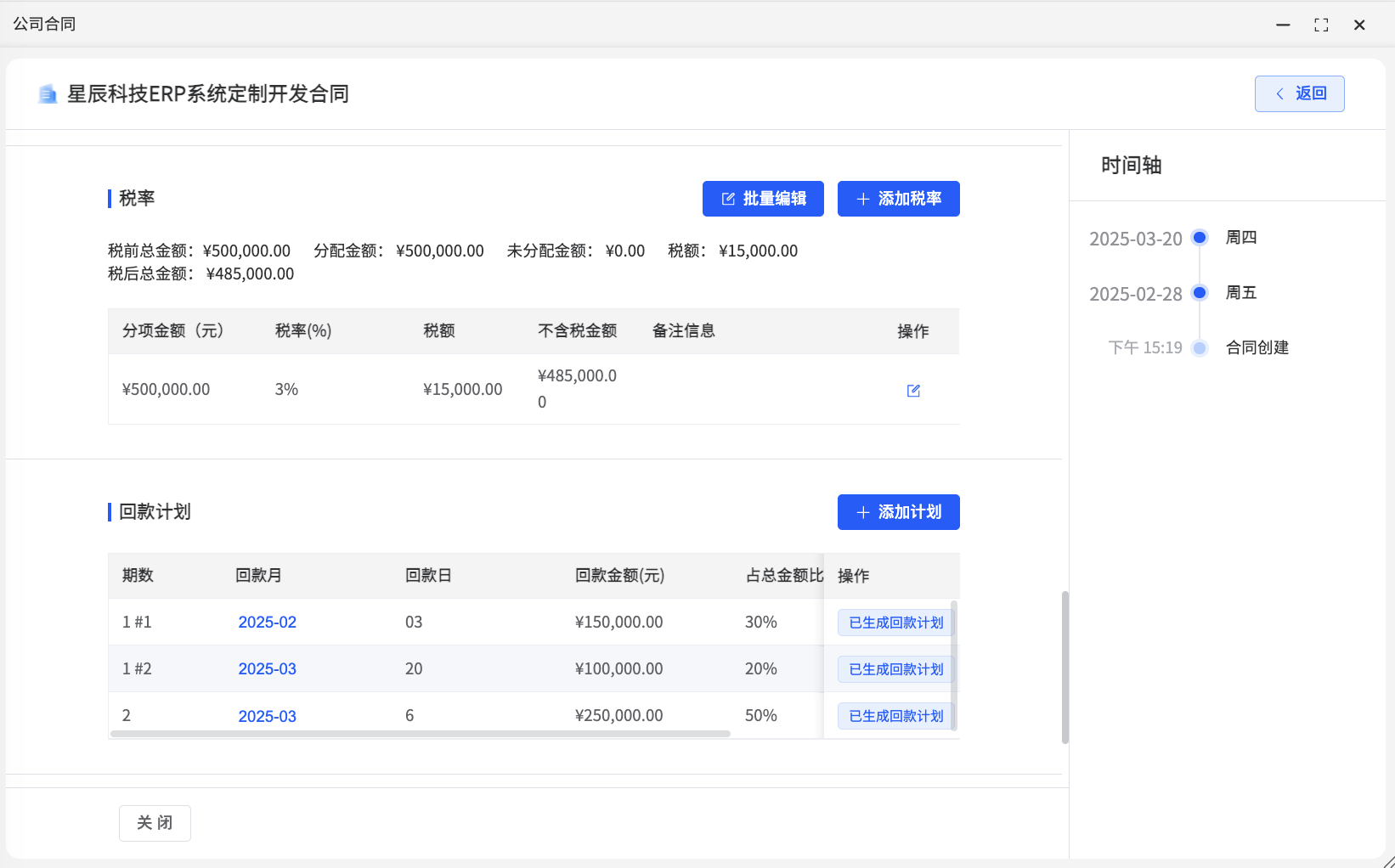This screenshot has height=868, width=1395.
Task: Click the 回款月 column header
Action: point(259,576)
